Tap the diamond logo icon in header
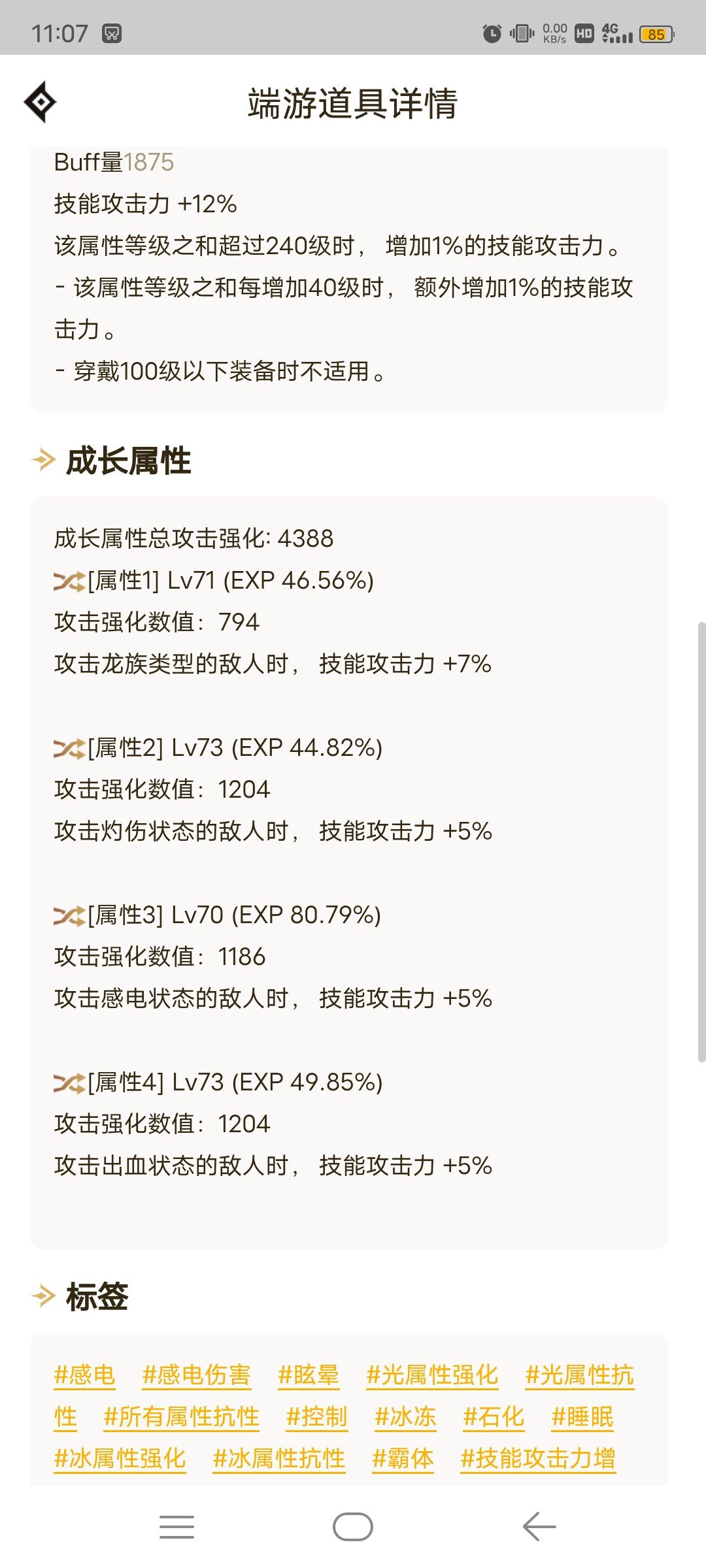Viewport: 706px width, 1568px height. pos(41,102)
